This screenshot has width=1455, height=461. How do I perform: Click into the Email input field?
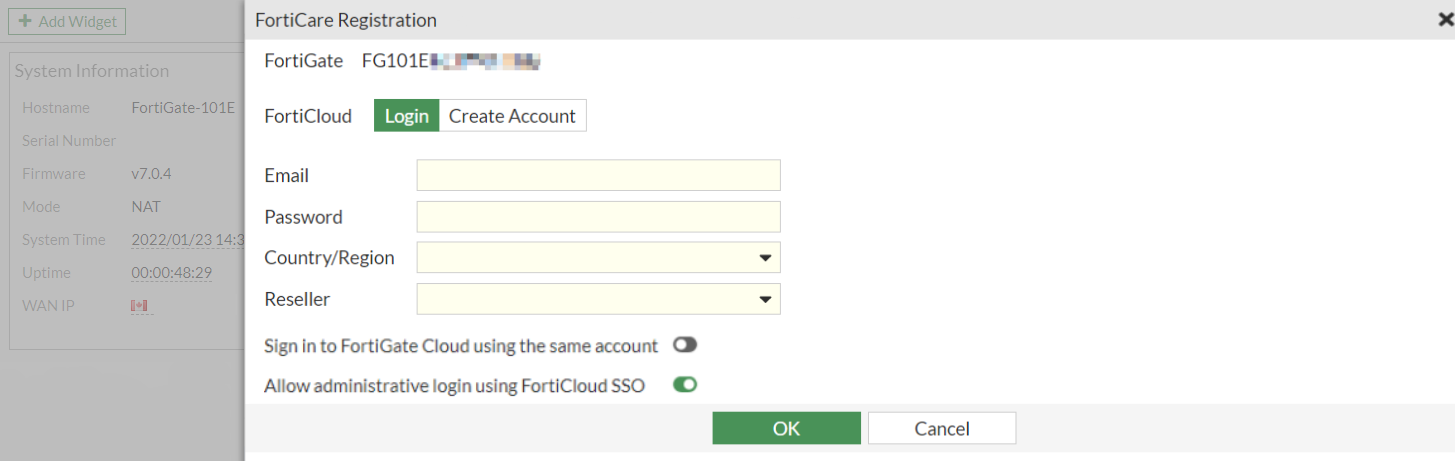pyautogui.click(x=598, y=175)
